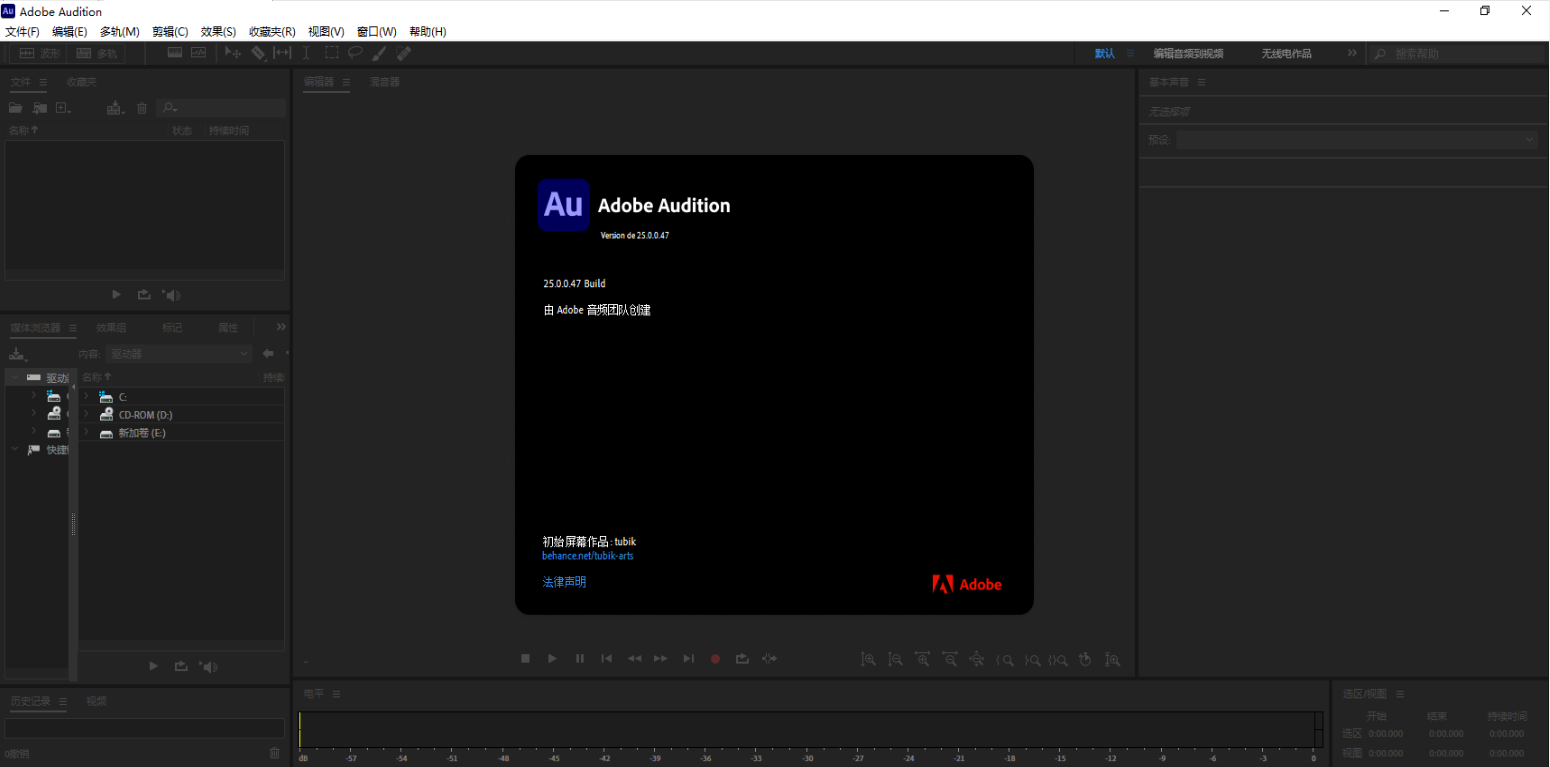Click the Rewind button in transport
This screenshot has height=767, width=1550.
click(634, 658)
